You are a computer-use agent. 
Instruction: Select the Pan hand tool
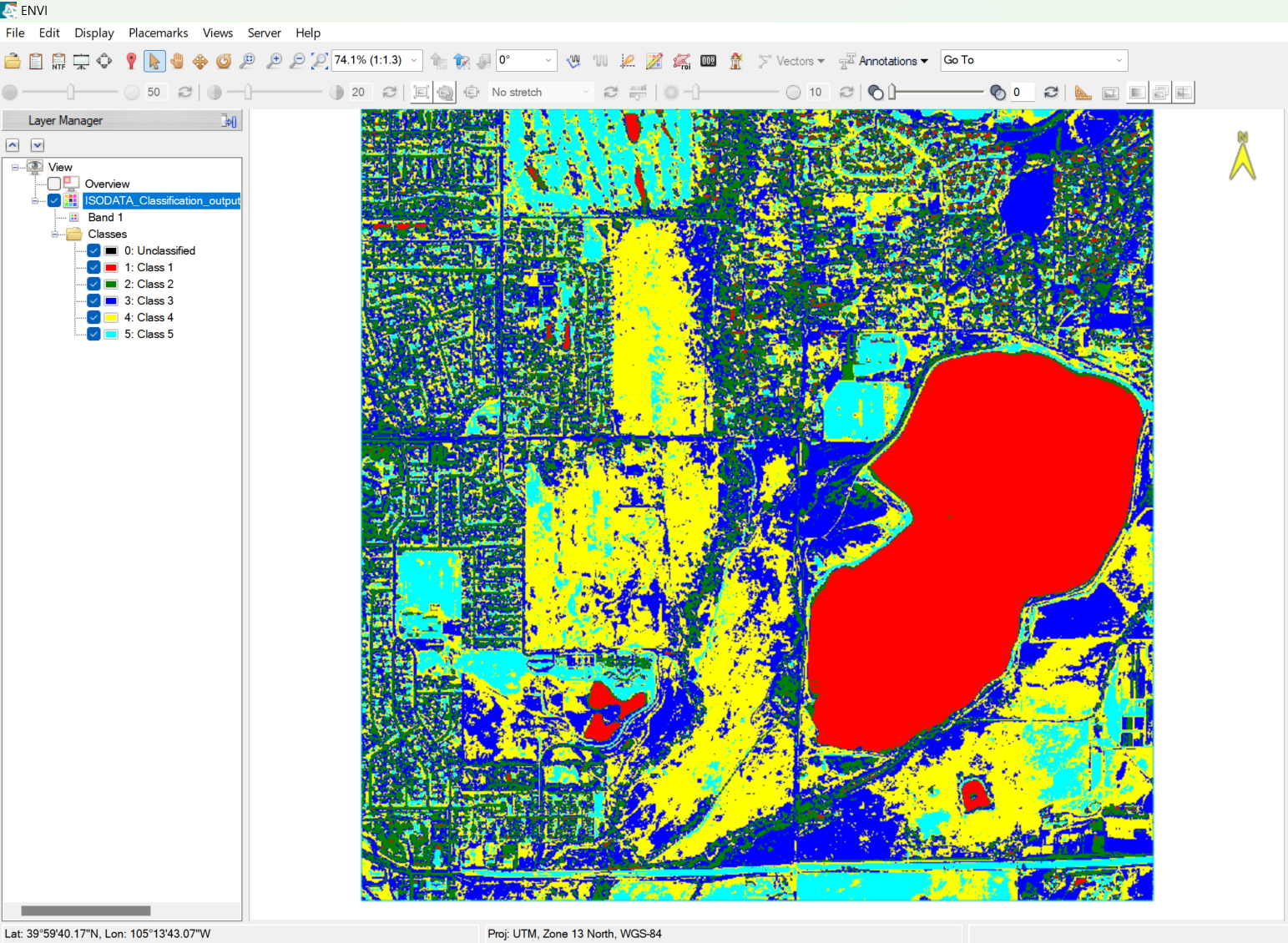[x=177, y=61]
